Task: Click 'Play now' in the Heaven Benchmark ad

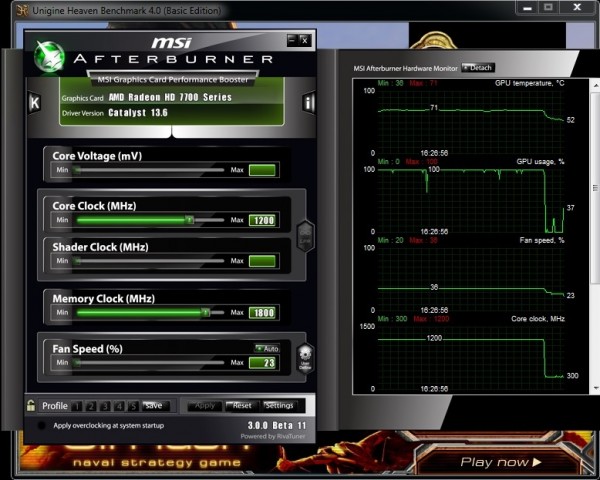Action: (x=501, y=462)
